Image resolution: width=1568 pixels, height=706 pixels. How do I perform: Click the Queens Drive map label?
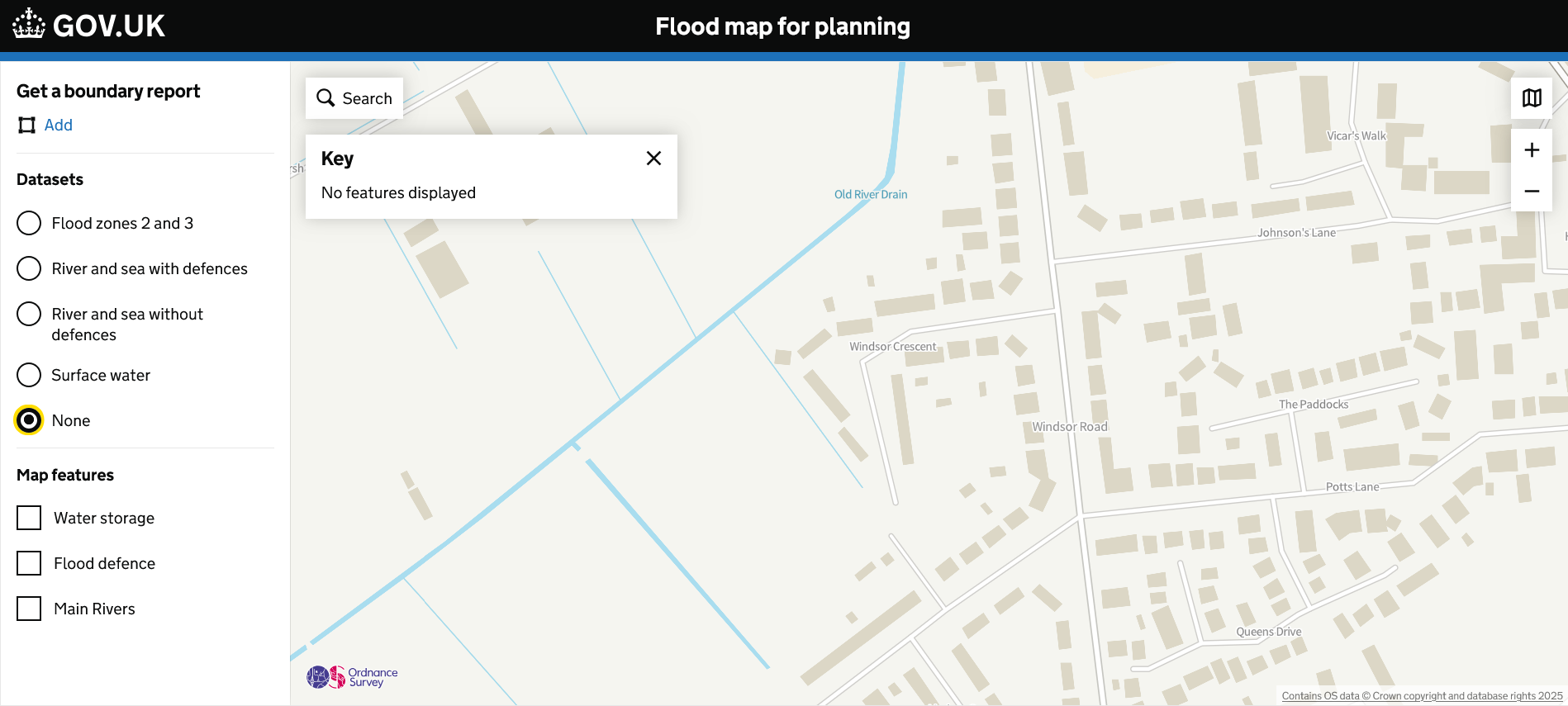[1269, 632]
